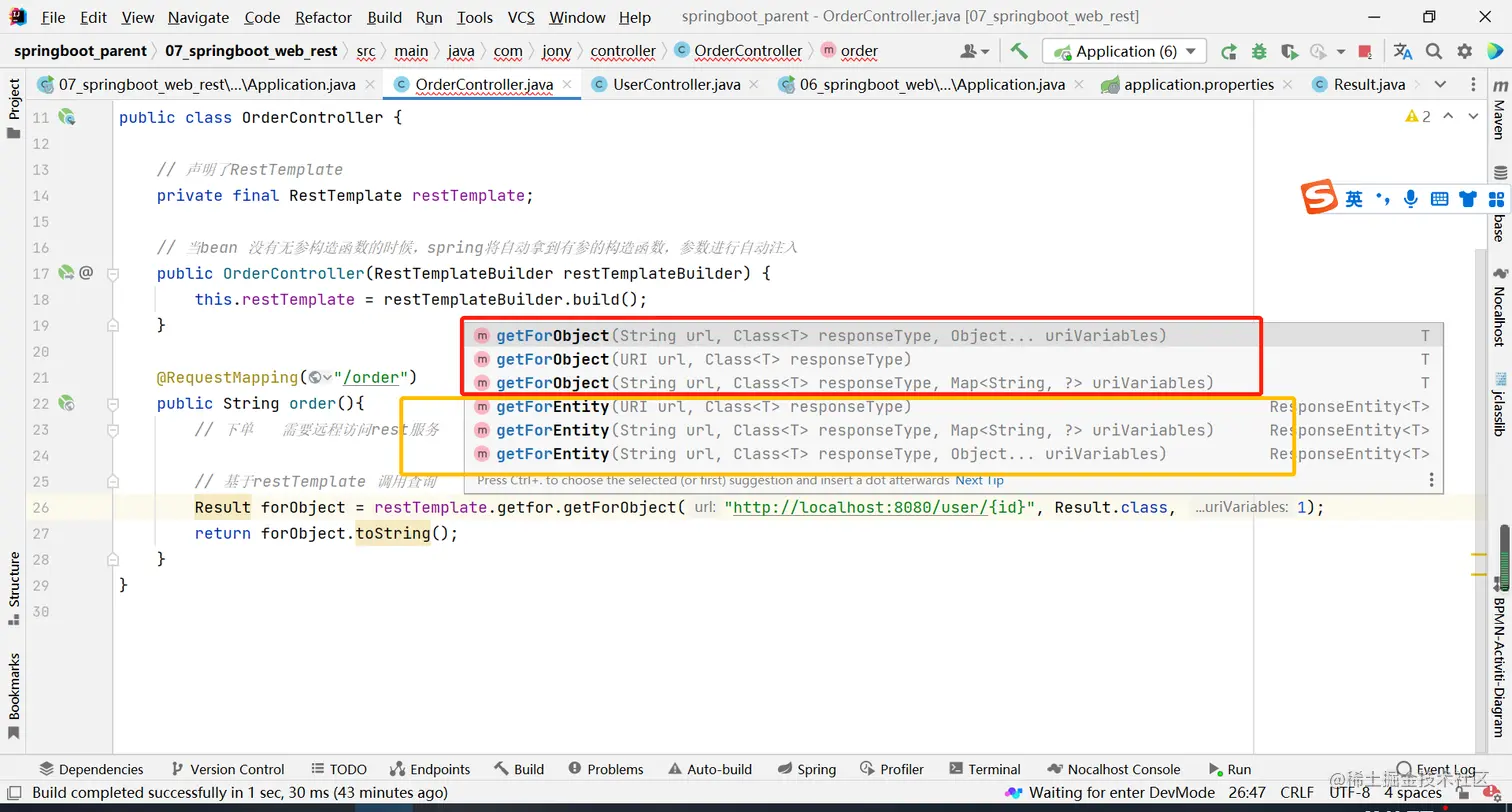Open the Application (6) run configuration dropdown
1512x812 pixels.
pyautogui.click(x=1124, y=51)
